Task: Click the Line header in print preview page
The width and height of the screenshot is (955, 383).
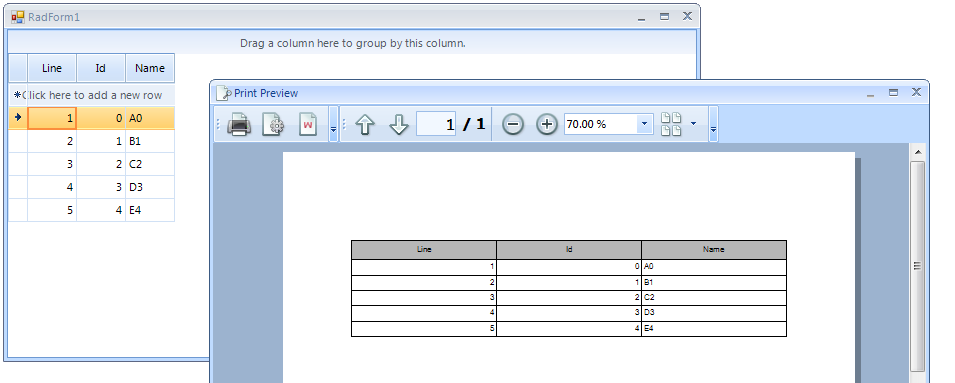Action: (424, 249)
